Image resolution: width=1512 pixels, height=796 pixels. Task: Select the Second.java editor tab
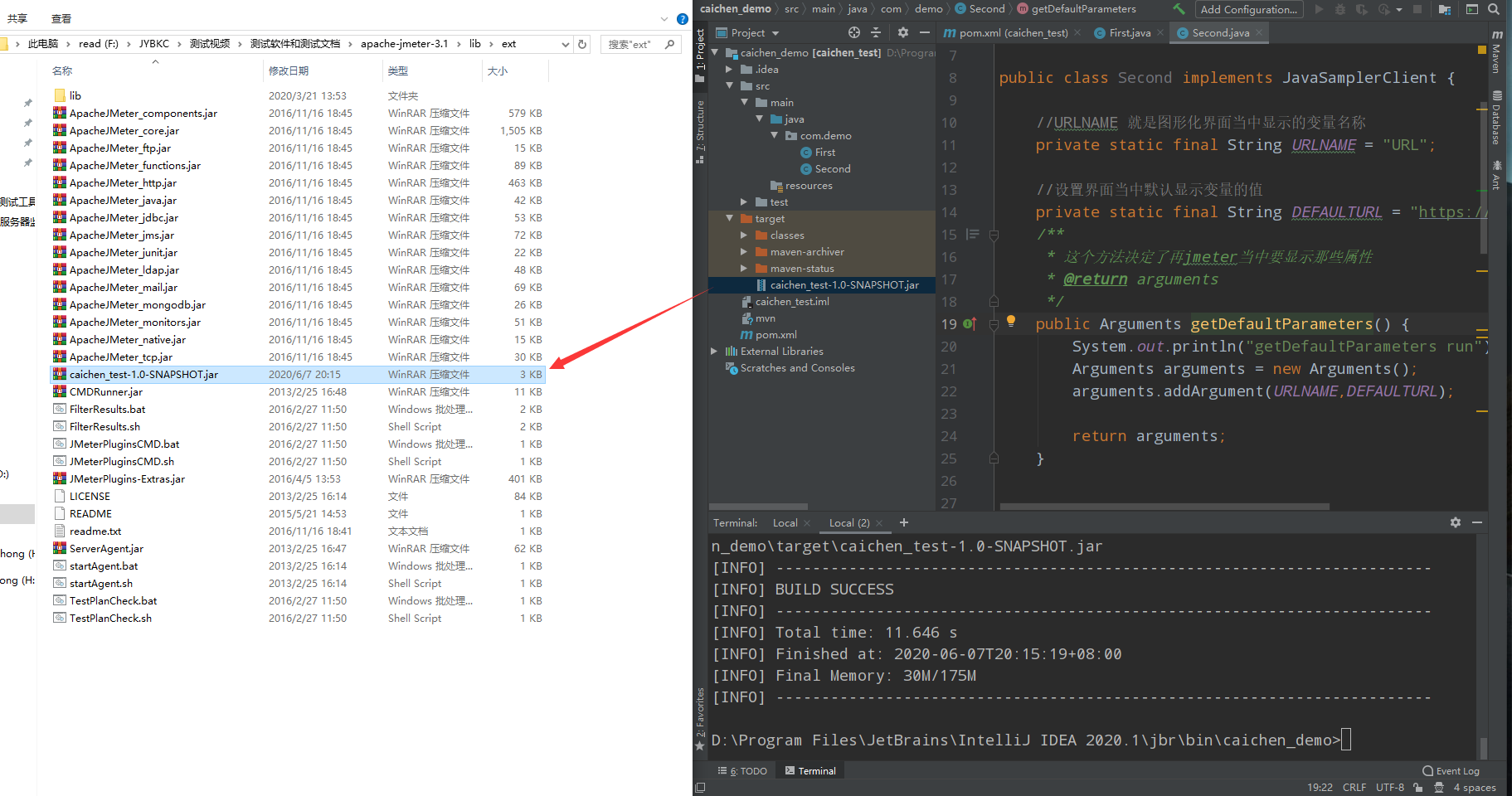click(x=1219, y=33)
